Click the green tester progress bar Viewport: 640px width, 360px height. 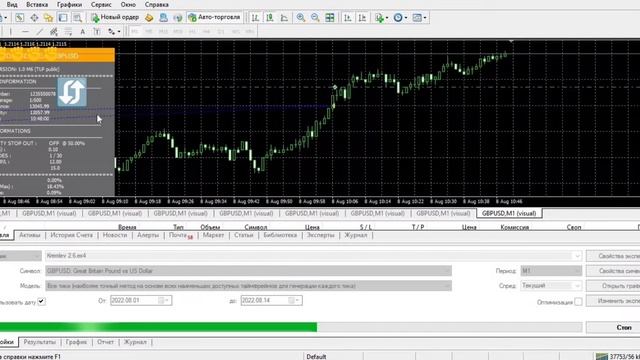291,327
